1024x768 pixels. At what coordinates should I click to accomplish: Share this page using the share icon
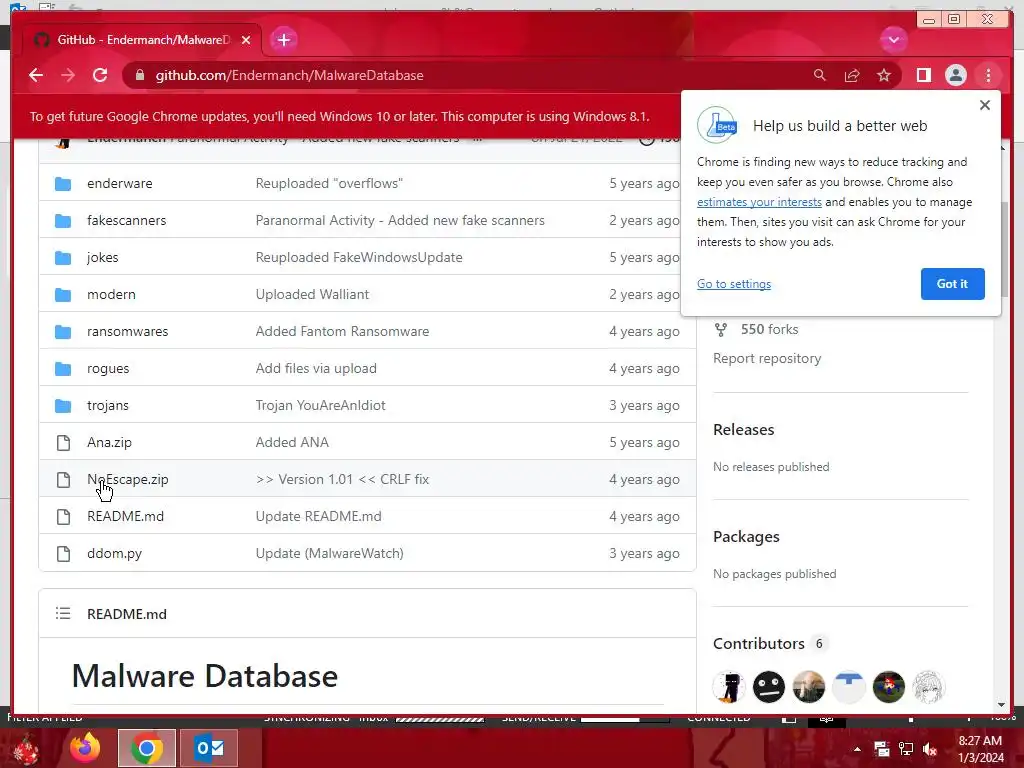852,75
